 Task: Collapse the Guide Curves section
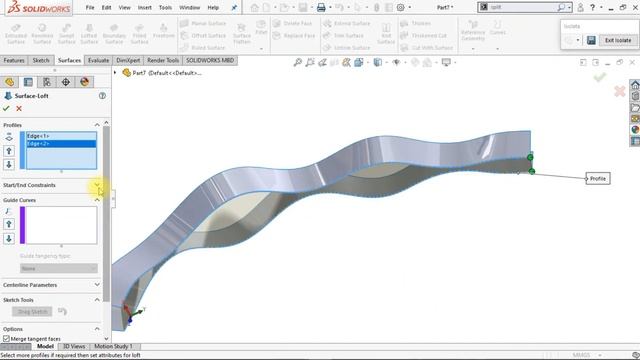97,200
